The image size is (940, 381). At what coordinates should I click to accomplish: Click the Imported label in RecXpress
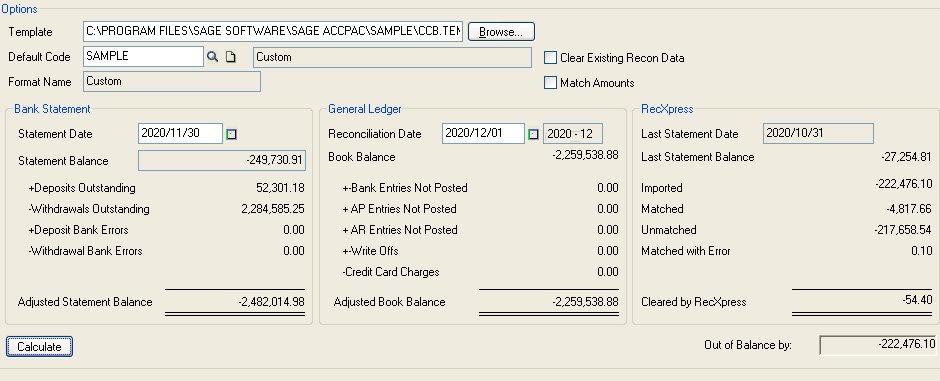pos(662,188)
